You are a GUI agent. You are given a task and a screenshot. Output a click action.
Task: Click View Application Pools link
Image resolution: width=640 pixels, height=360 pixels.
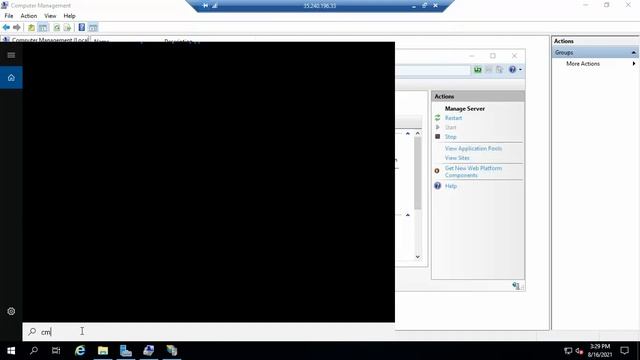[x=473, y=149]
